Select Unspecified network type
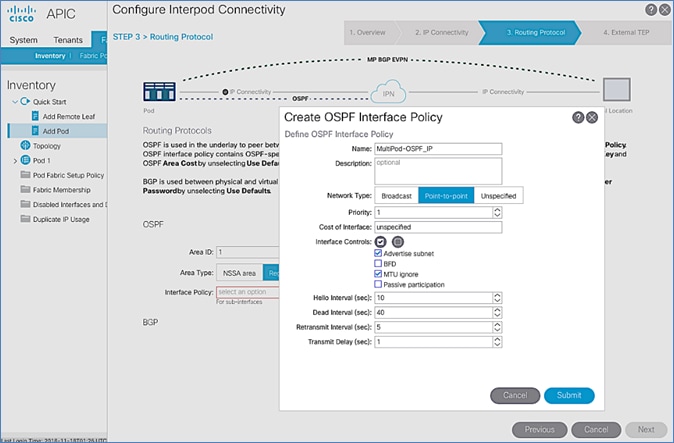The height and width of the screenshot is (443, 674). pos(499,196)
